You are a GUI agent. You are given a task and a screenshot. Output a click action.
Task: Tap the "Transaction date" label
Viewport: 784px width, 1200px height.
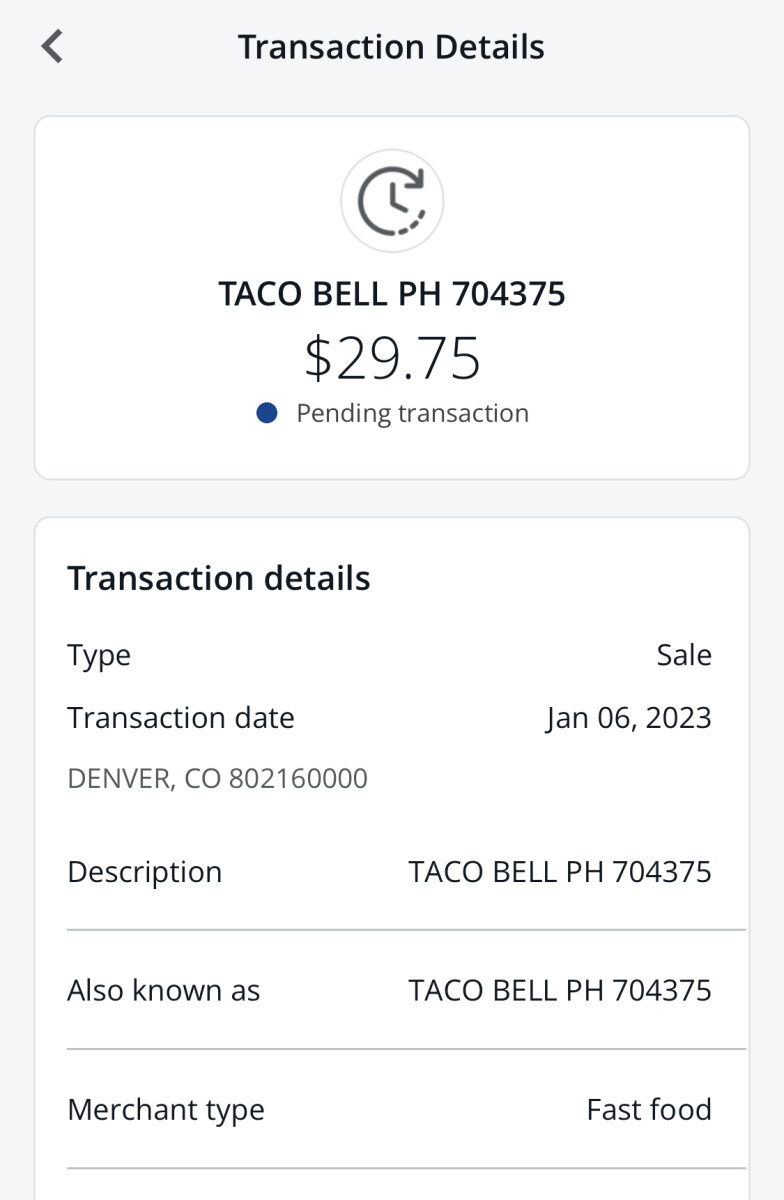[180, 718]
